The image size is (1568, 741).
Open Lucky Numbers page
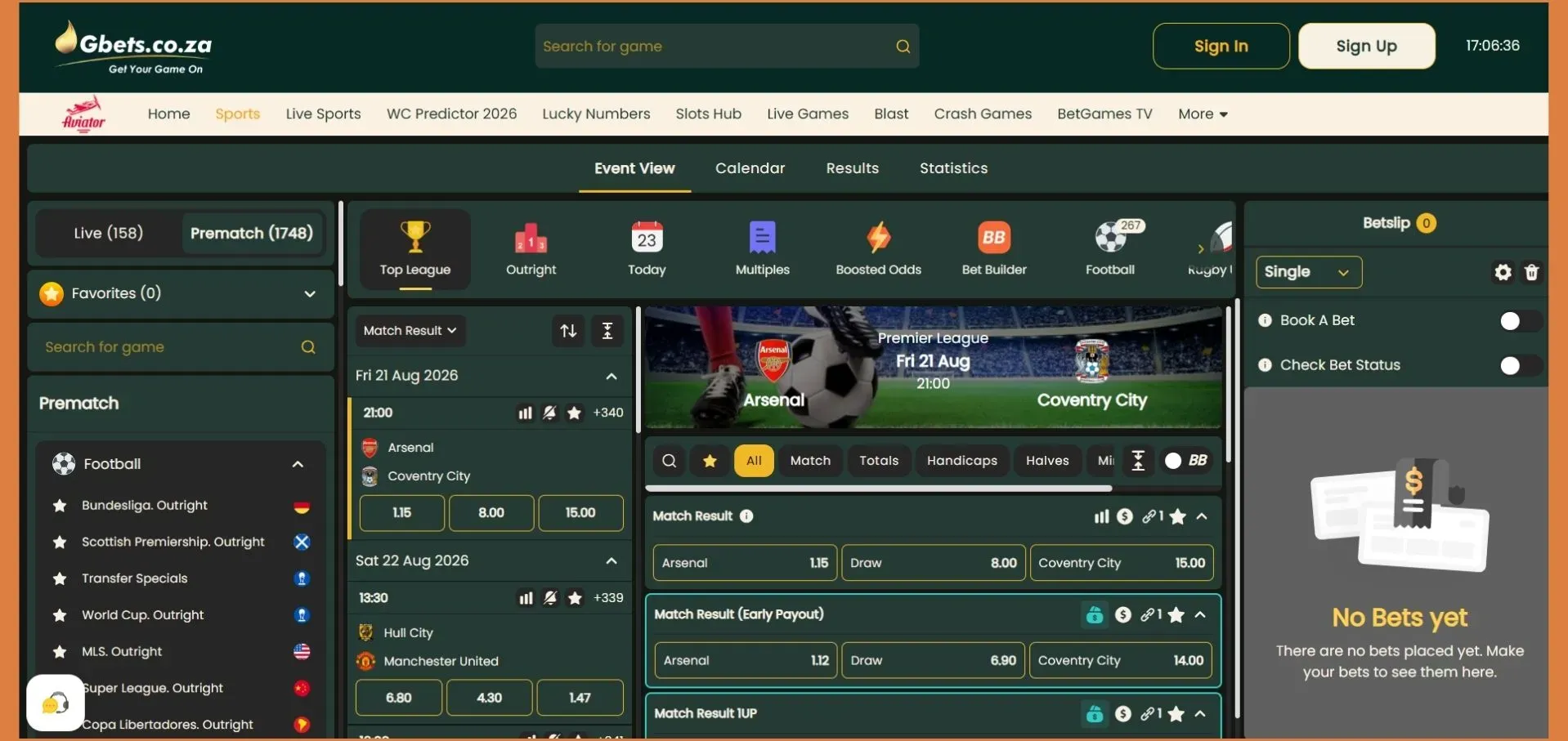(596, 114)
